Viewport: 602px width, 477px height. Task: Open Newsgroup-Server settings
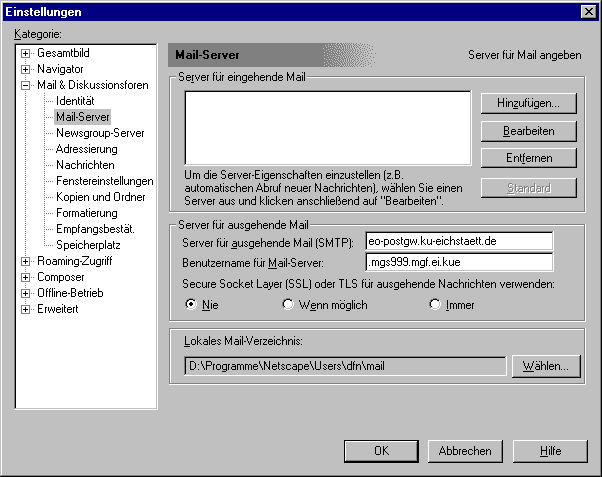[100, 133]
